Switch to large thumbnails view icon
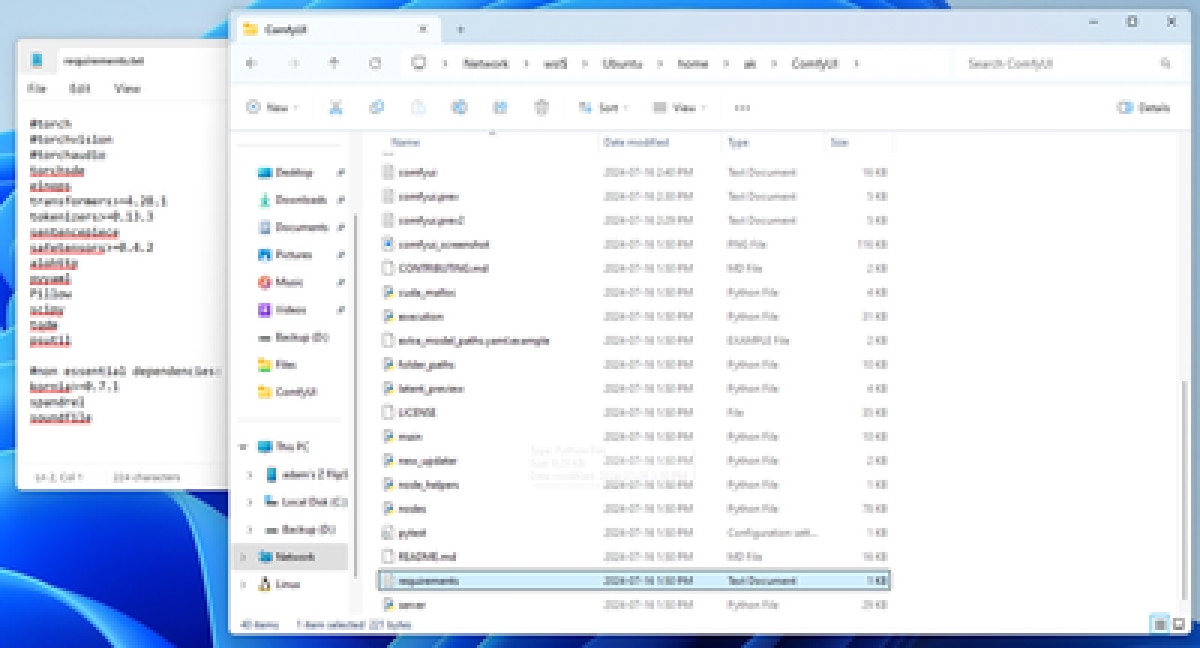Image resolution: width=1200 pixels, height=648 pixels. click(1177, 624)
